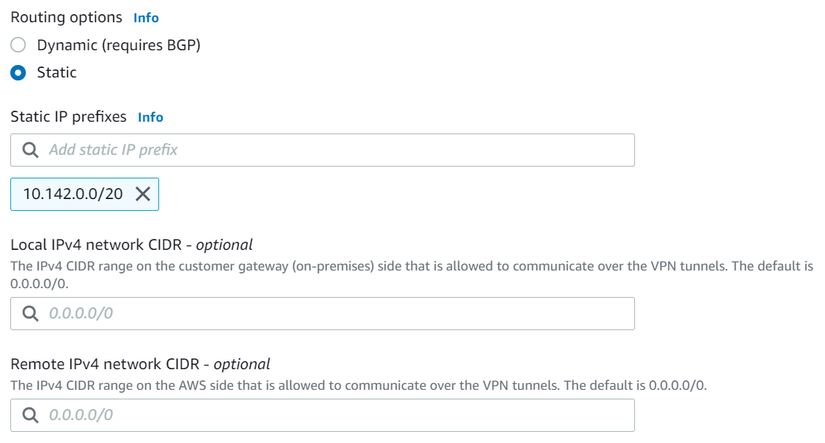825x443 pixels.
Task: Click the "Dynamic (requires BGP)" option label
Action: coord(119,45)
